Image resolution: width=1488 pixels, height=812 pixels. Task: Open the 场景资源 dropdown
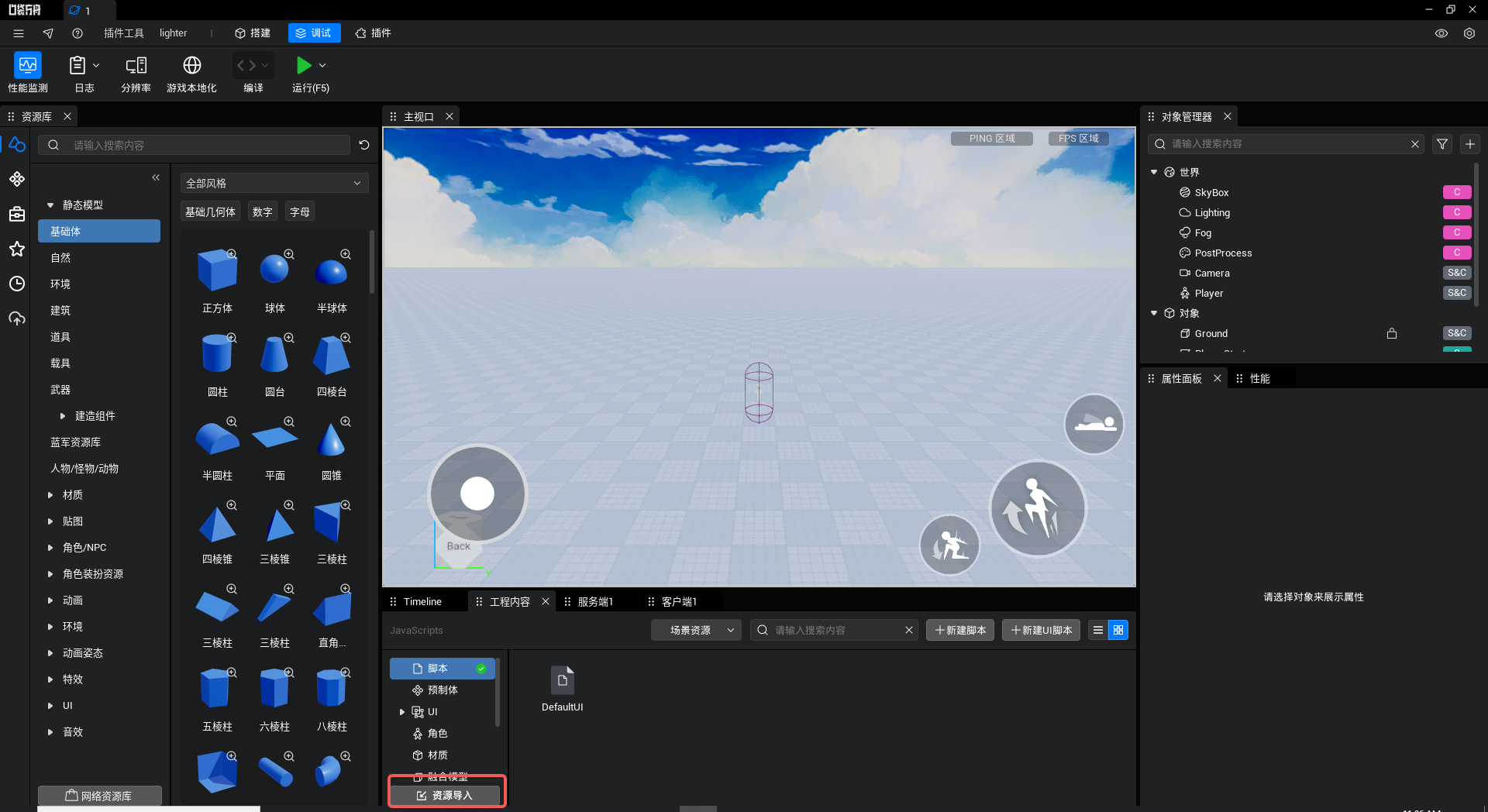[696, 630]
